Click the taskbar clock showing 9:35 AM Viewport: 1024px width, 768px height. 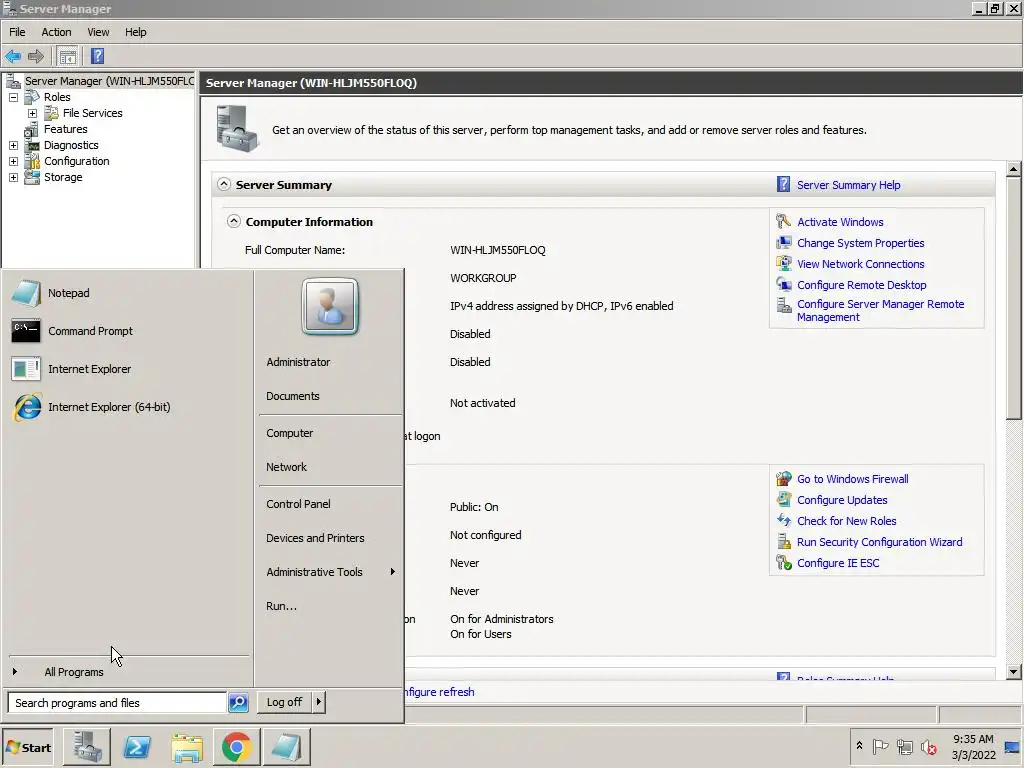click(x=973, y=747)
